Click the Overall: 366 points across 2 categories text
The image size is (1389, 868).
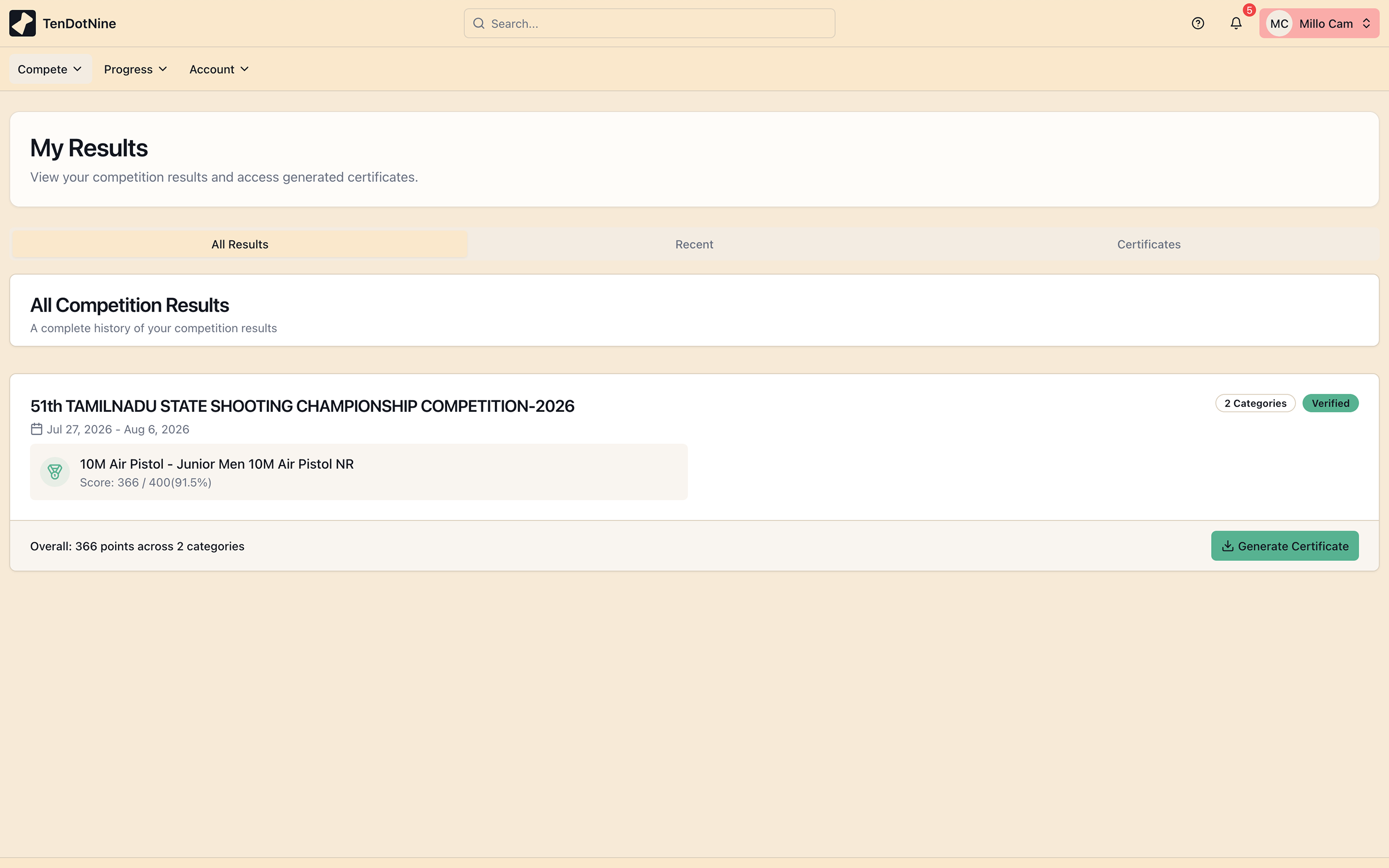(x=137, y=546)
